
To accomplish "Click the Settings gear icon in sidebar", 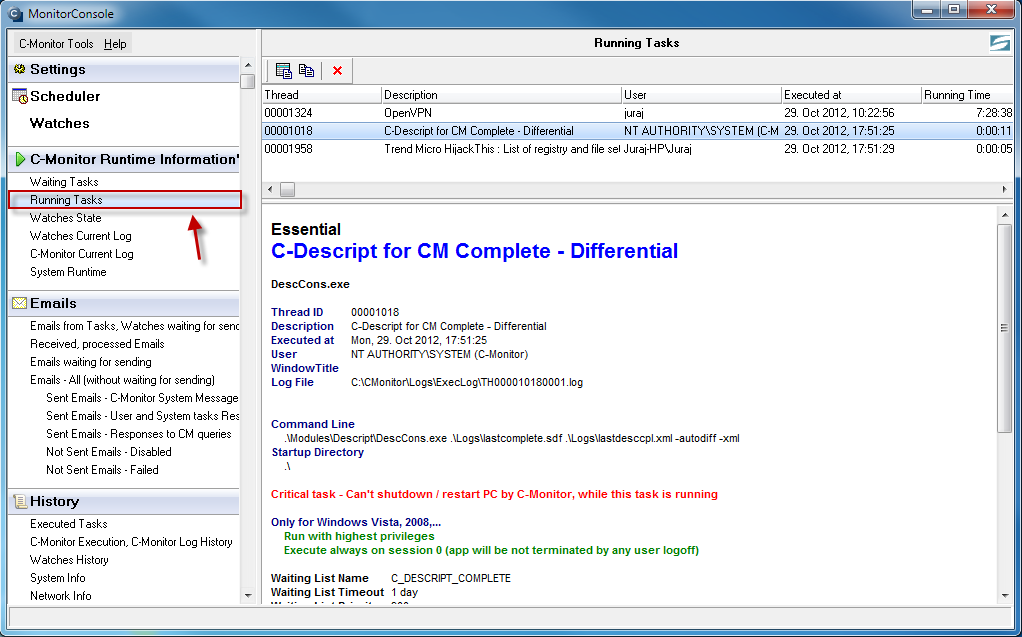I will [x=20, y=69].
